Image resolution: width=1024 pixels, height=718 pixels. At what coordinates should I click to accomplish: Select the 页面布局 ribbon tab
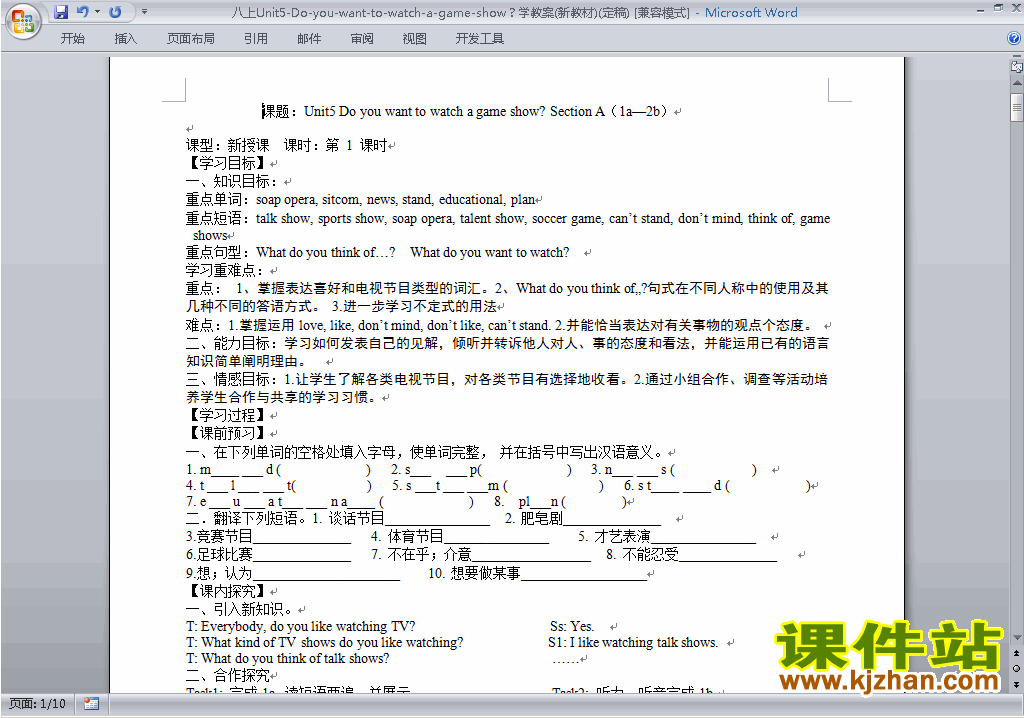(190, 39)
